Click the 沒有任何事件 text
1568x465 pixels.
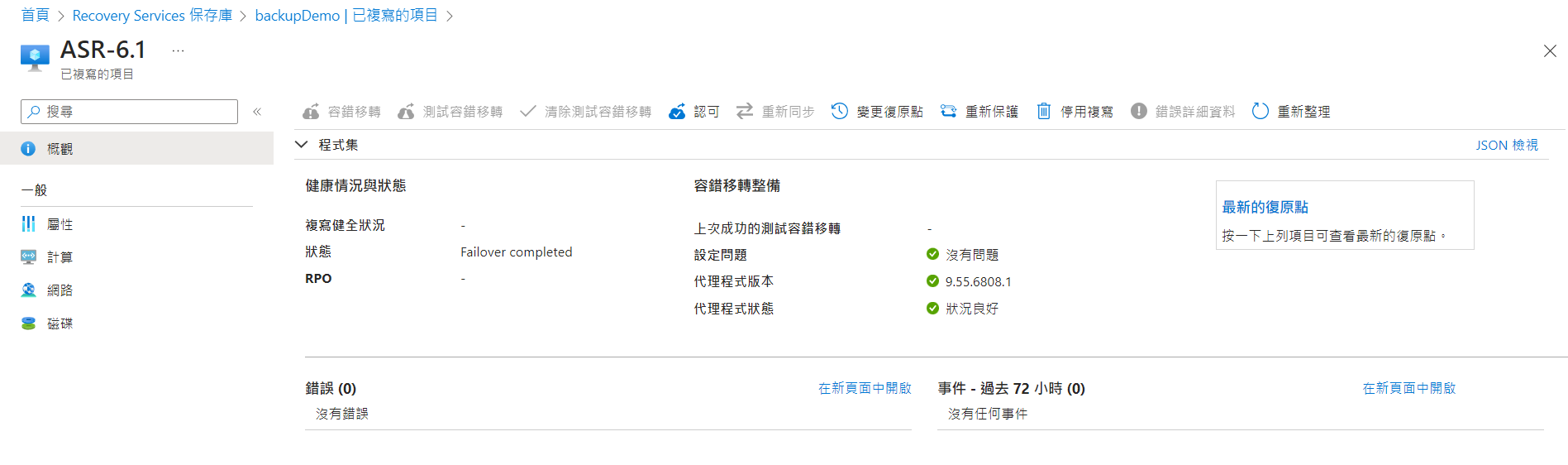988,414
